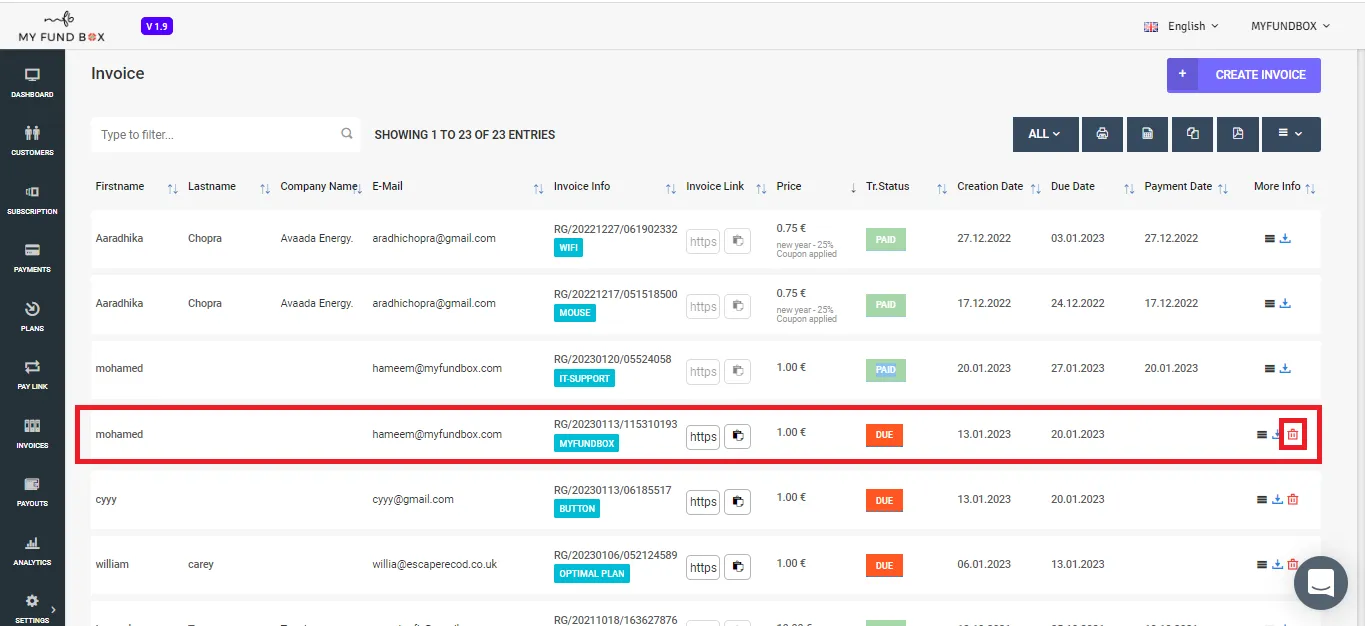Screen dimensions: 1365x626
Task: Open the Payouts section
Action: pyautogui.click(x=32, y=492)
